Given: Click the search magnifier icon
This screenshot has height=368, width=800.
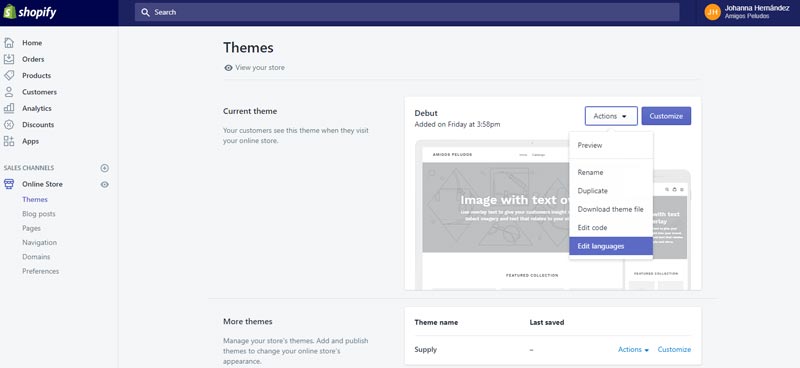Looking at the screenshot, I should 145,12.
